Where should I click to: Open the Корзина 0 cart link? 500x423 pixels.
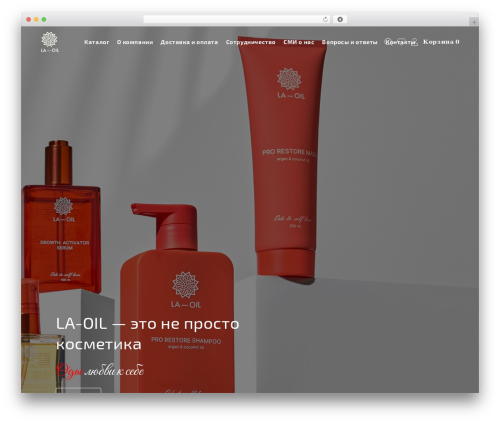click(x=441, y=42)
